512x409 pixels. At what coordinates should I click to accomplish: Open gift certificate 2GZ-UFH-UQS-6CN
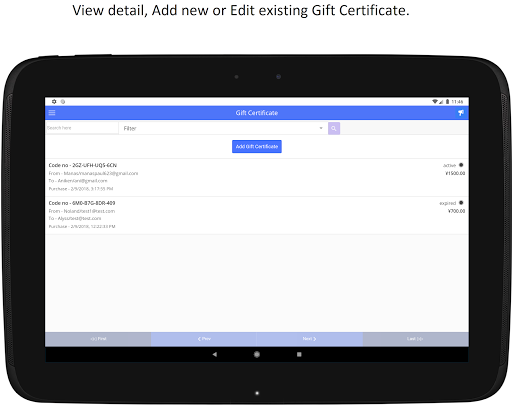[257, 177]
